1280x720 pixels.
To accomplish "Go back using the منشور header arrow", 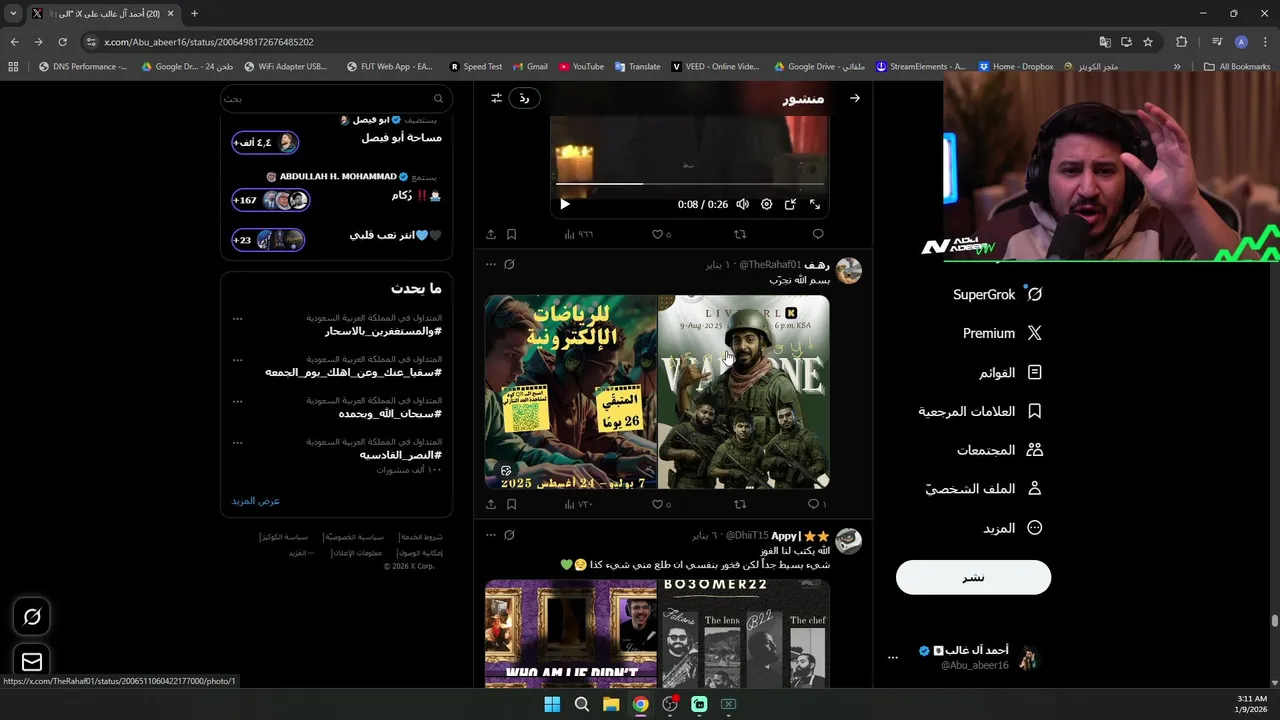I will coord(855,98).
